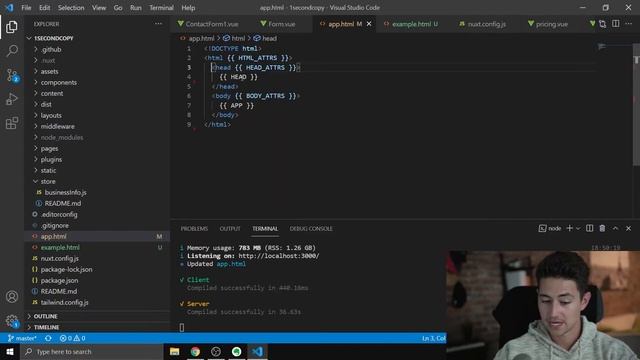
Task: Open the Accounts menu icon
Action: click(12, 296)
